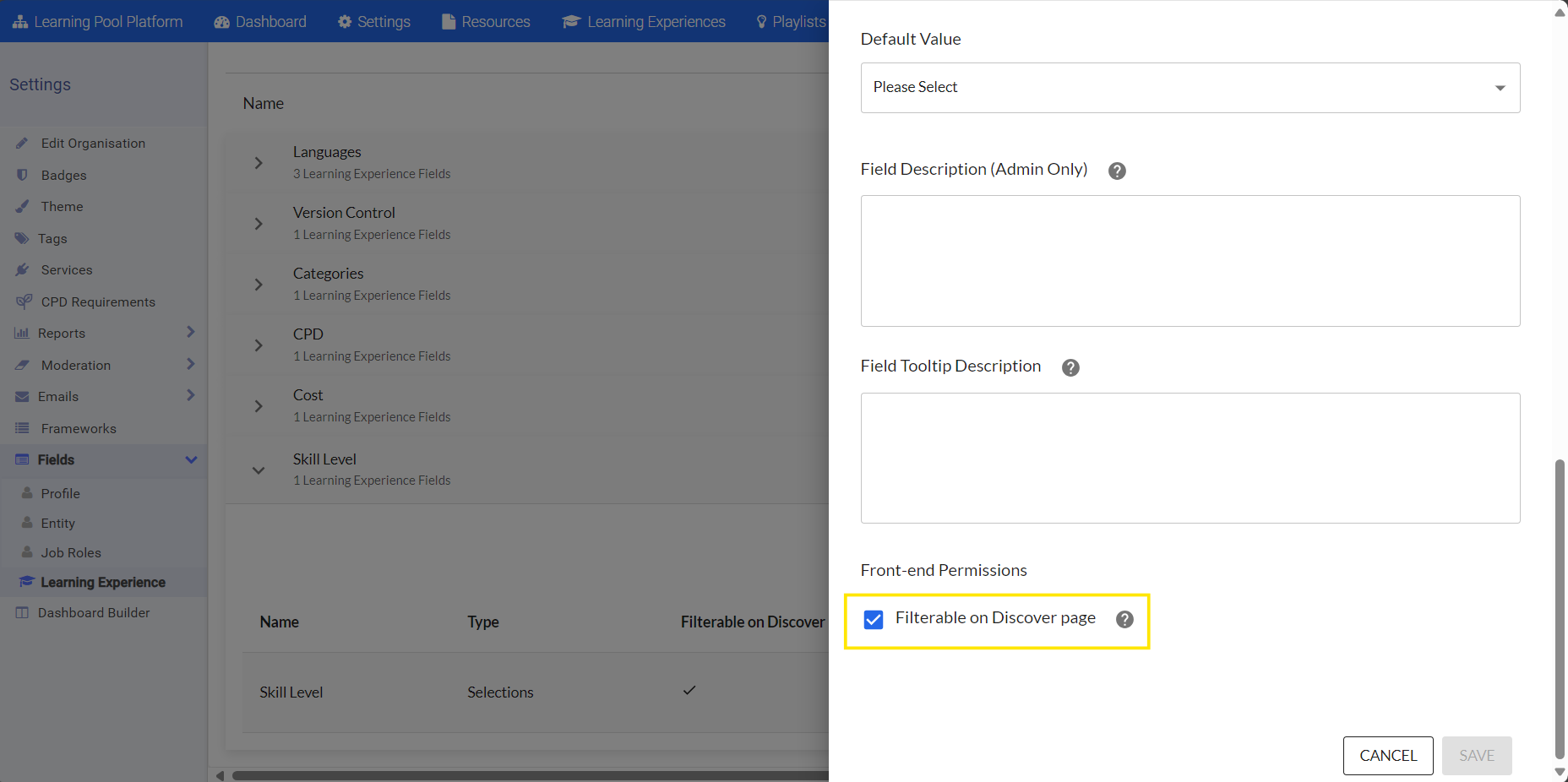
Task: Click the Badges shield icon in sidebar
Action: (23, 175)
